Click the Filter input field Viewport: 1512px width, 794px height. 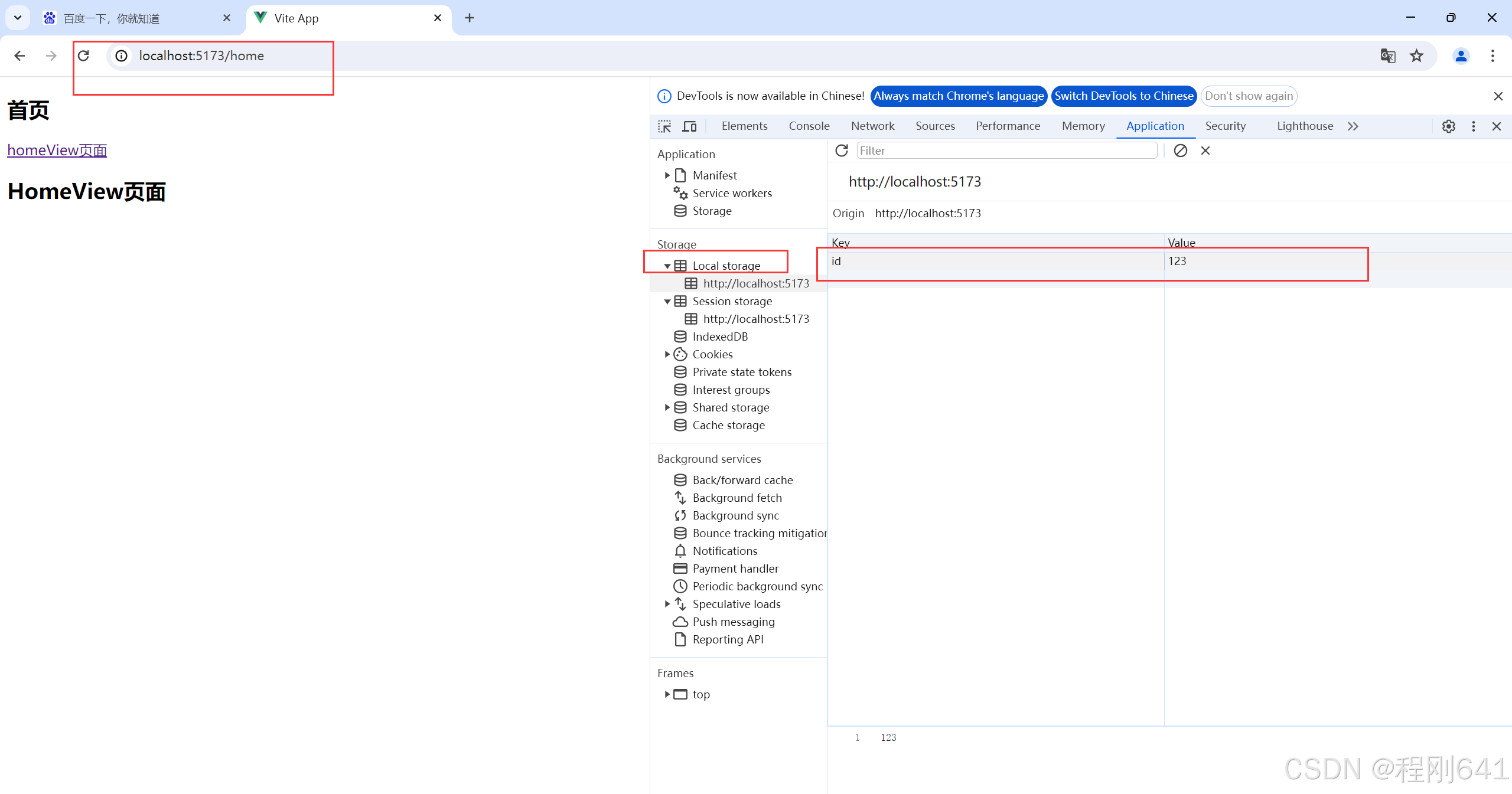click(x=1006, y=151)
